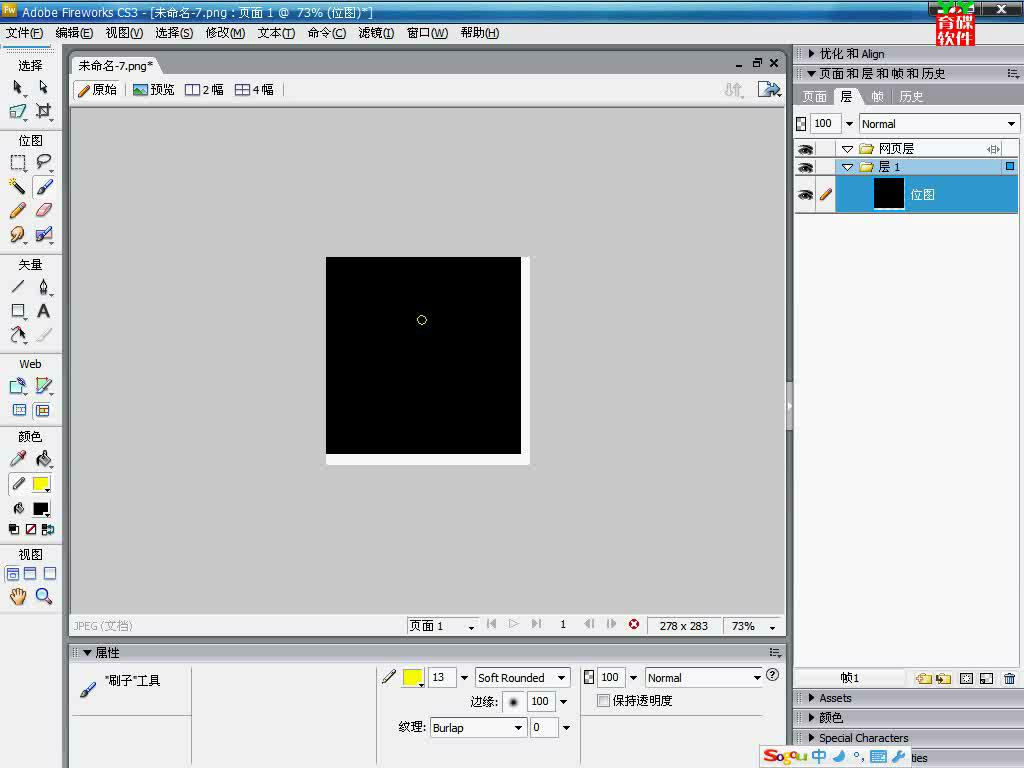The width and height of the screenshot is (1024, 768).
Task: Open the yellow stroke color swatch in toolbox
Action: 41,484
